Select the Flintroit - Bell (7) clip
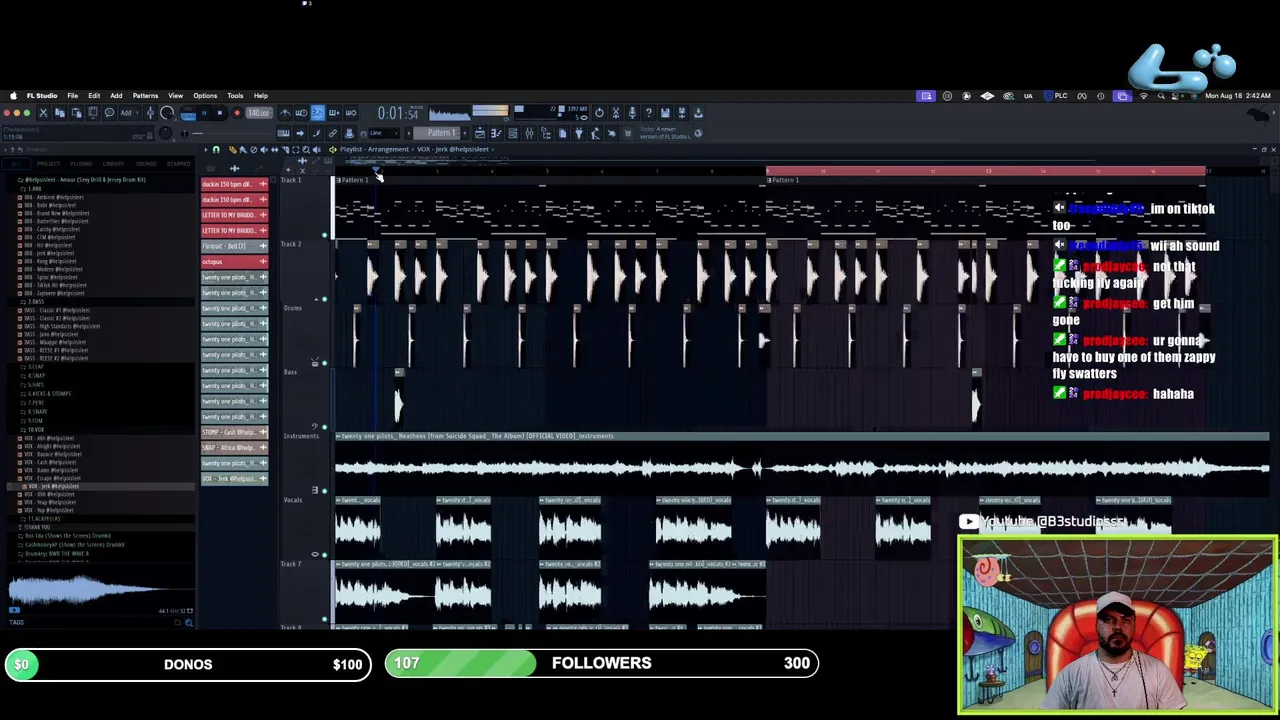1280x720 pixels. (234, 246)
